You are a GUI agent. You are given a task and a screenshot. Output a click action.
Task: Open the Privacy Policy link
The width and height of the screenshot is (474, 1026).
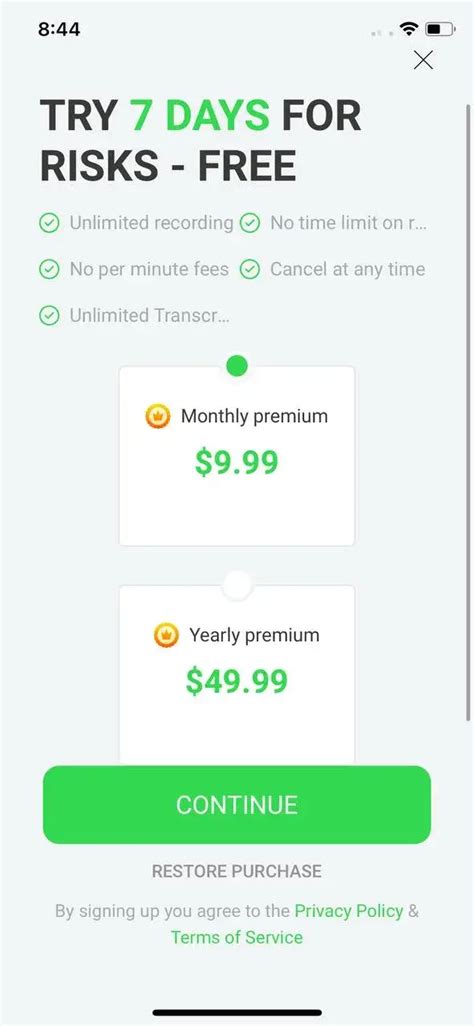pos(348,911)
